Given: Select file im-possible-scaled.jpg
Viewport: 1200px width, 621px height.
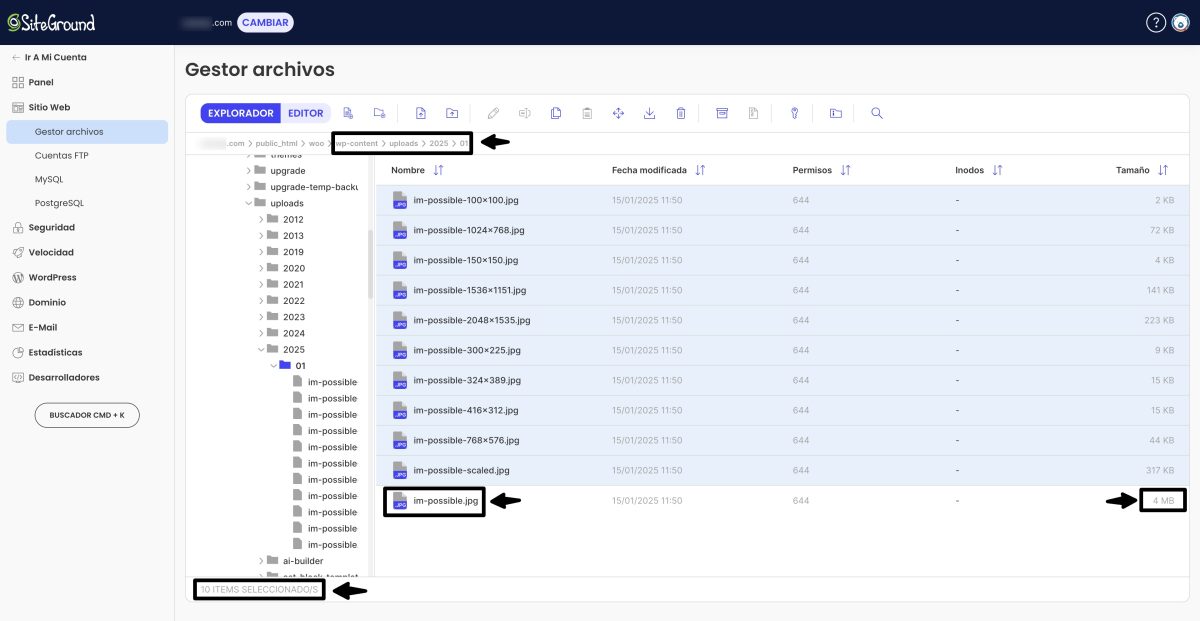Looking at the screenshot, I should (780, 470).
